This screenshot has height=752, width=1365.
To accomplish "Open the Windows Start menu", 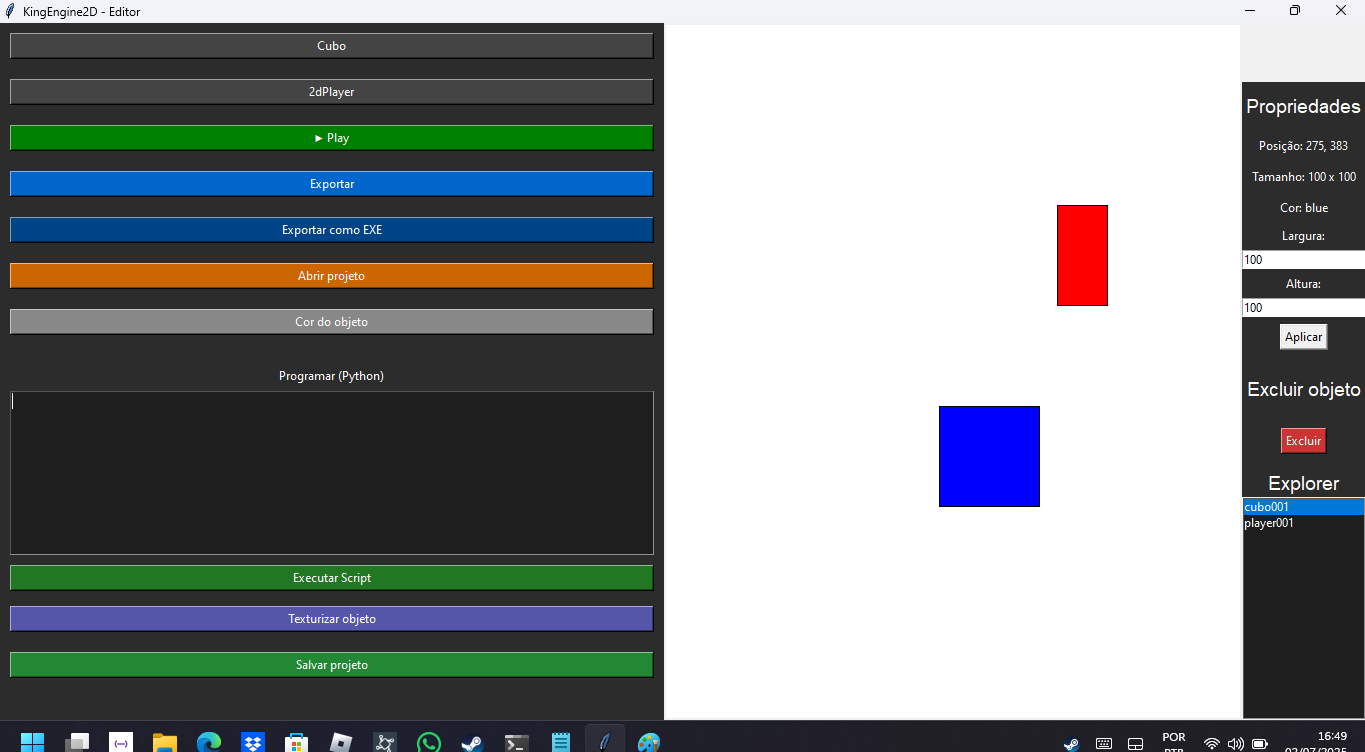I will click(32, 742).
